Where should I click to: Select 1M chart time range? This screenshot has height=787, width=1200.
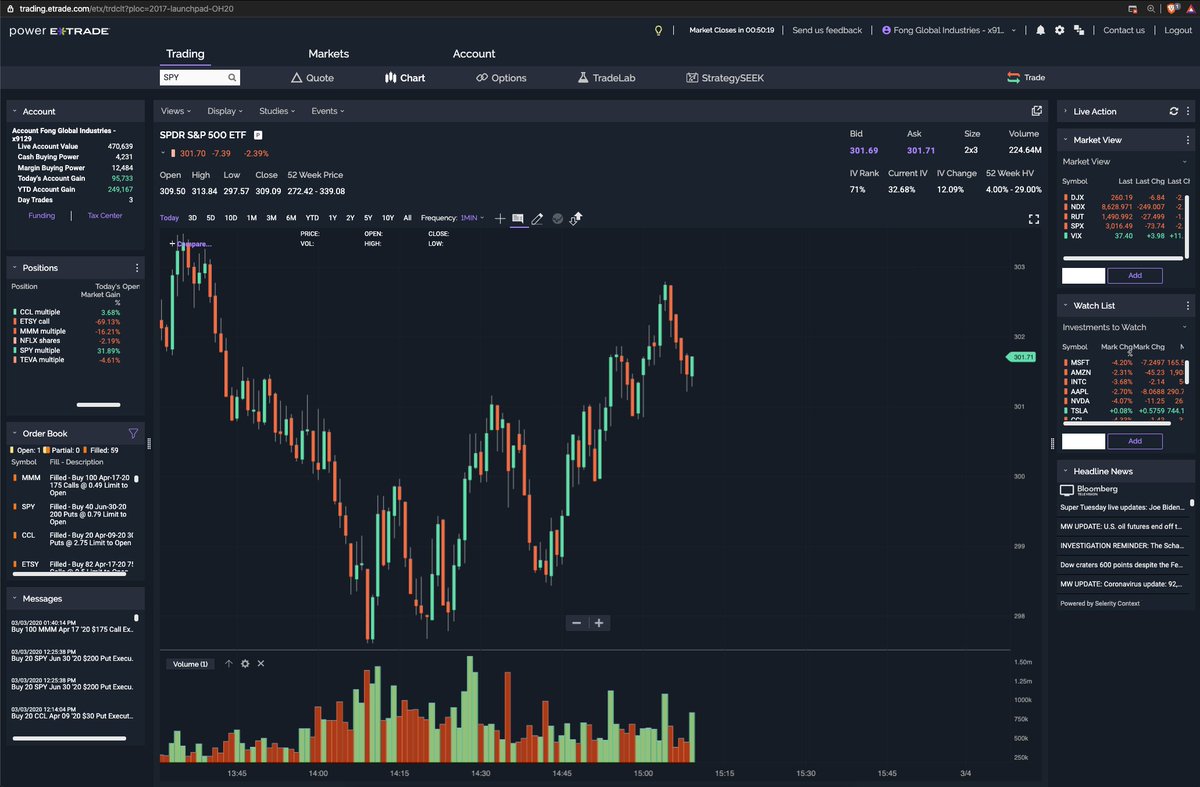coord(252,218)
